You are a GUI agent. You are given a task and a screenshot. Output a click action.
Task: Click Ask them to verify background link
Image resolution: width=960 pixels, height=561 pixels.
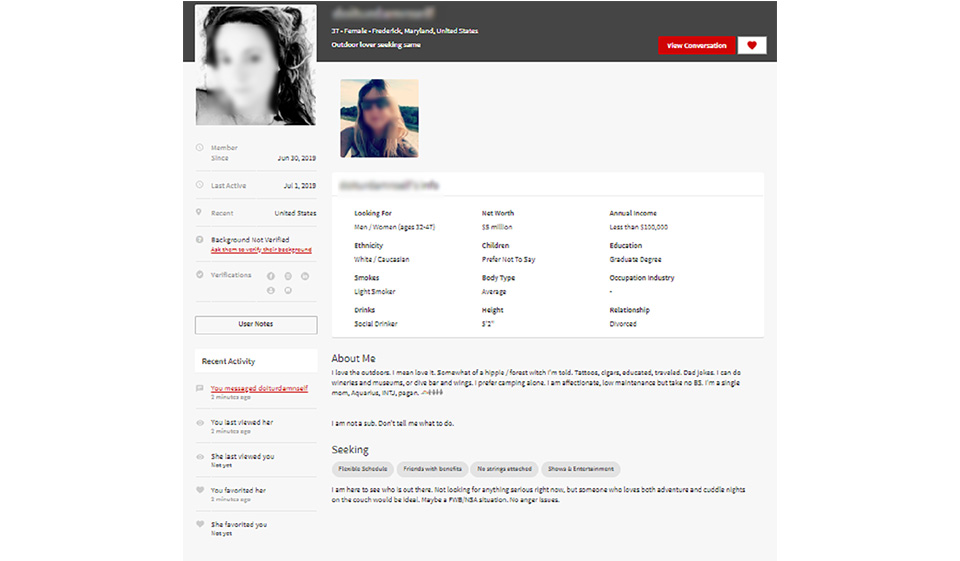[x=261, y=250]
